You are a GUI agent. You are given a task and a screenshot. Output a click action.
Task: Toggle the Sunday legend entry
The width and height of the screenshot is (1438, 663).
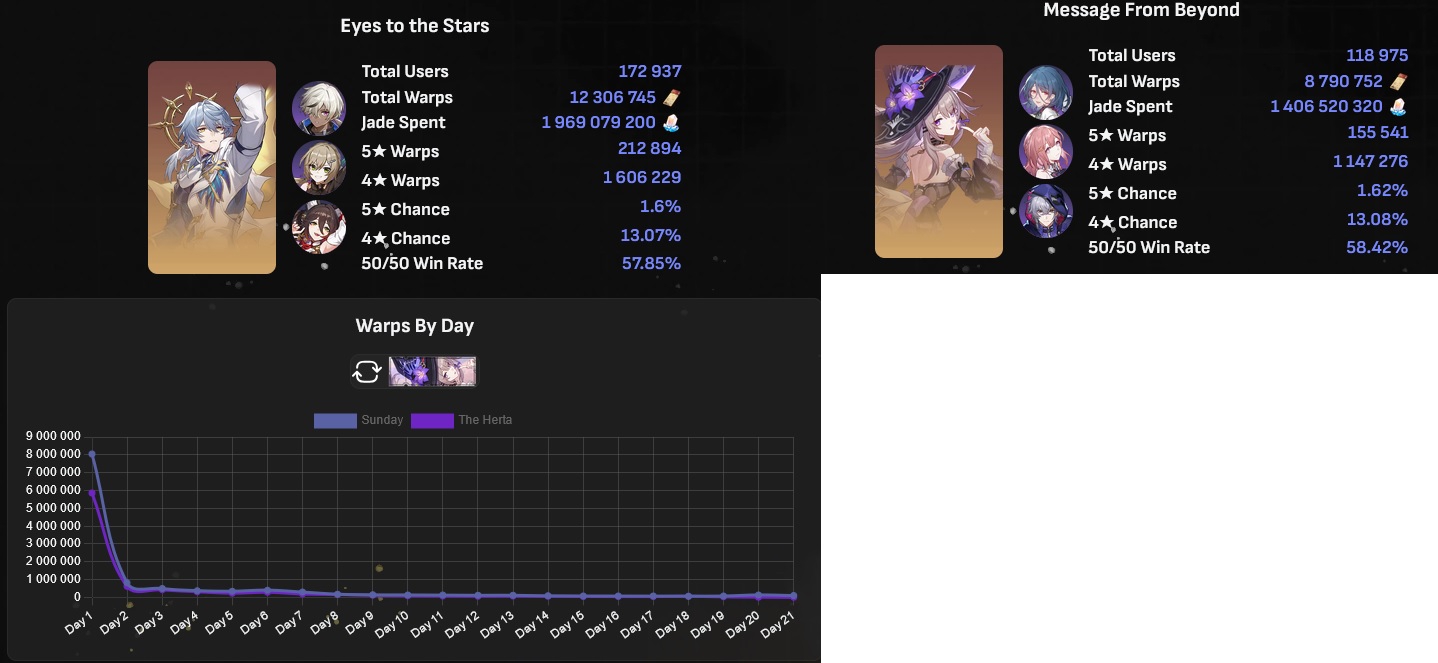click(x=359, y=420)
